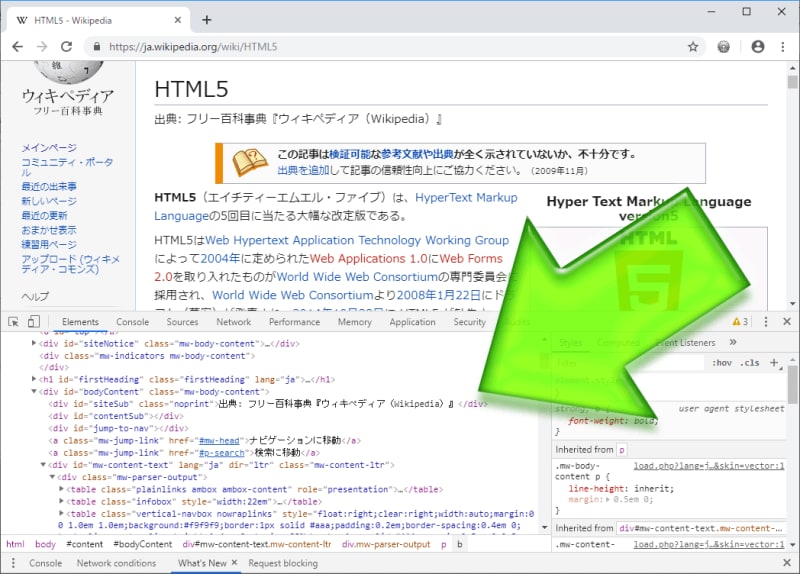Image resolution: width=800 pixels, height=574 pixels.
Task: Select the div.mw-parser-output breadcrumb
Action: [386, 544]
